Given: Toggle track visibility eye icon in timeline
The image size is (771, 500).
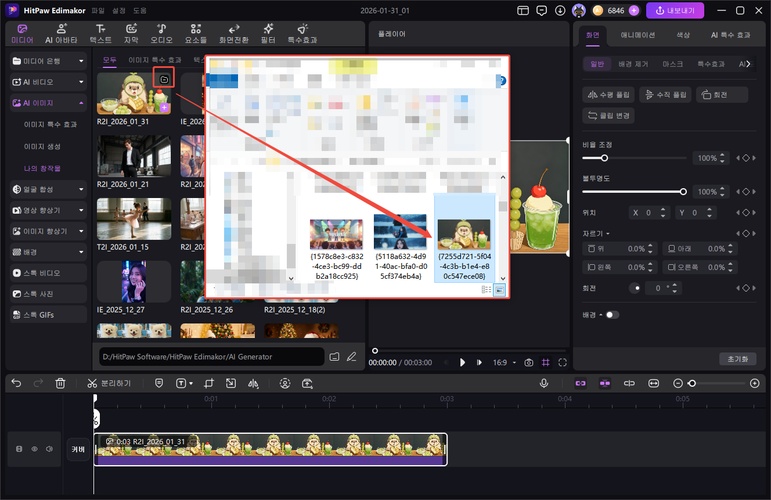Looking at the screenshot, I should click(x=34, y=449).
